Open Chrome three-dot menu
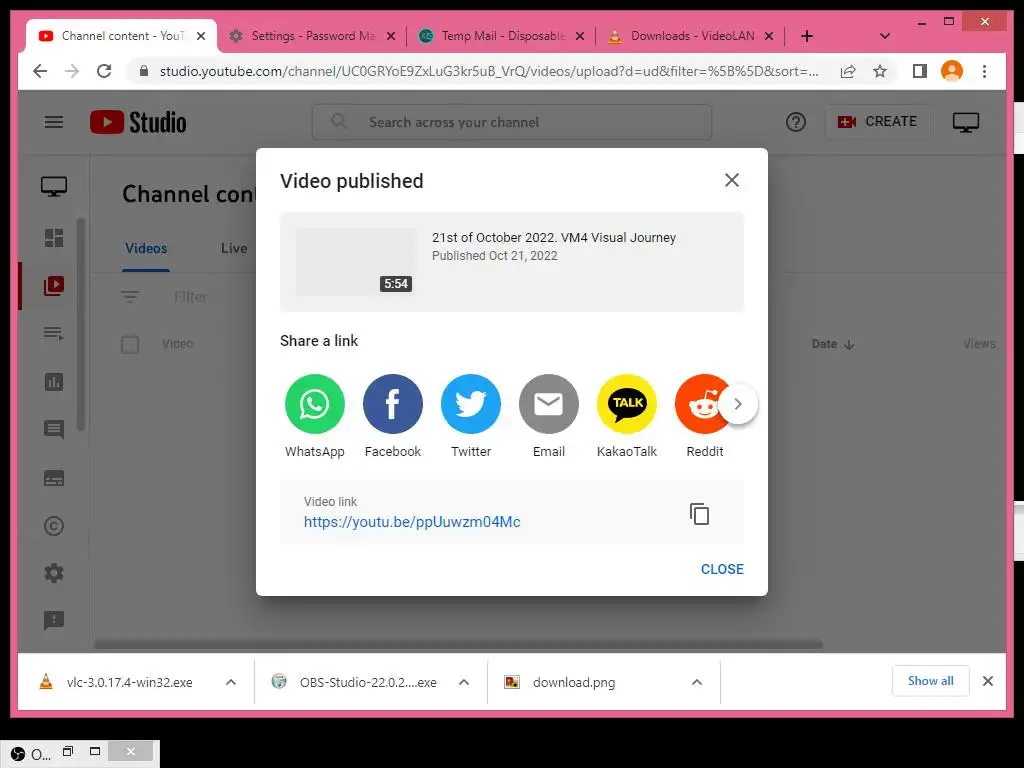 coord(985,71)
